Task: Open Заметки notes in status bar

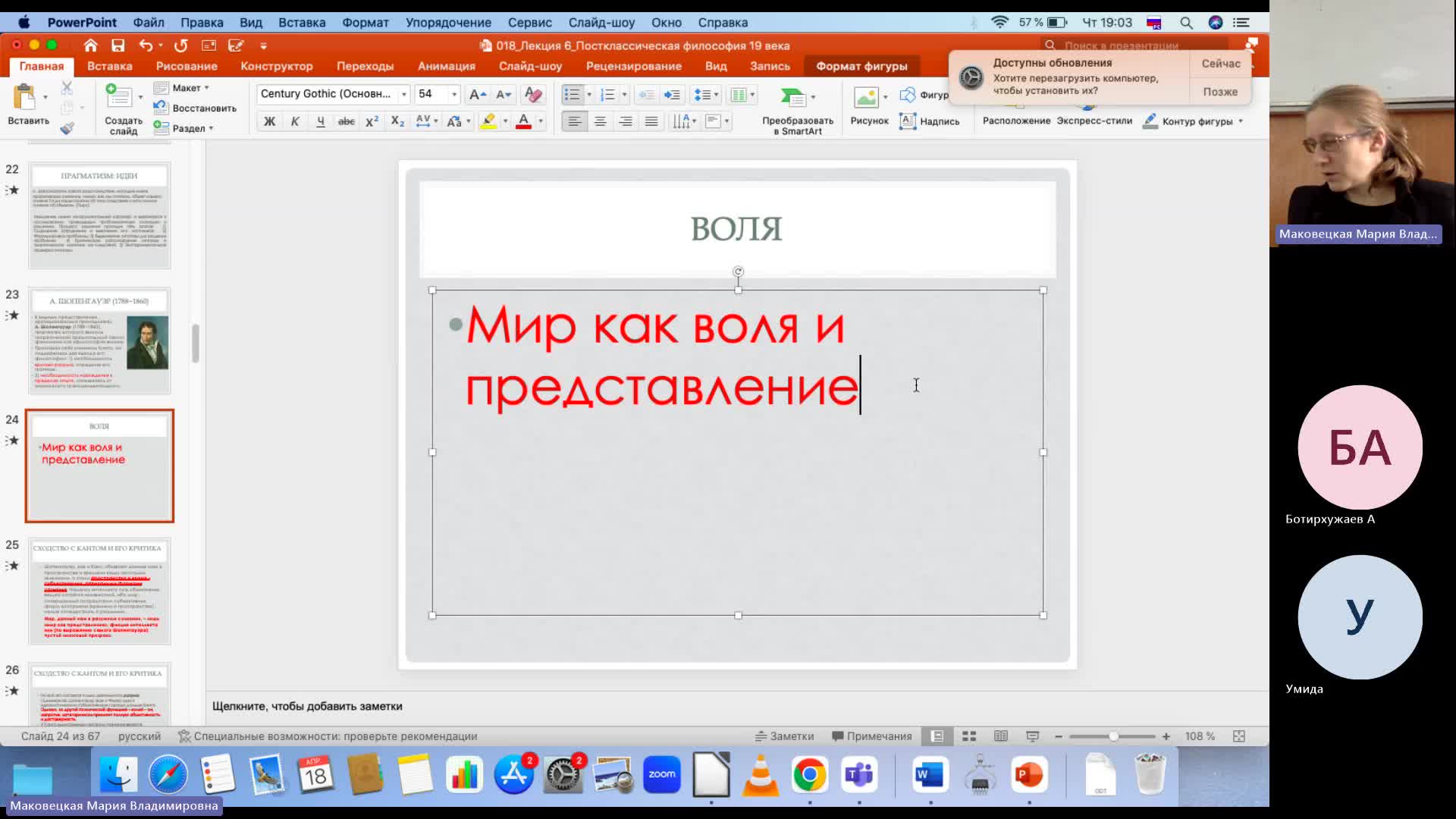Action: pyautogui.click(x=784, y=736)
